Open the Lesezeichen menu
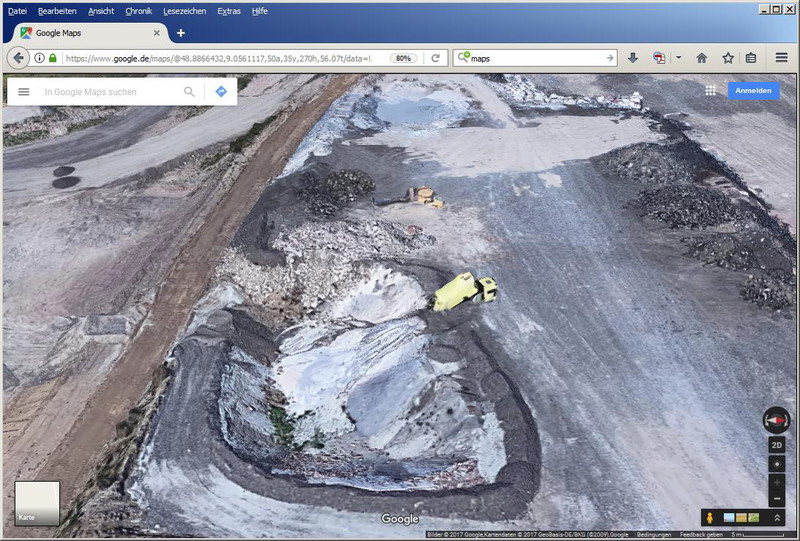Screen dimensions: 800x541 pyautogui.click(x=185, y=10)
